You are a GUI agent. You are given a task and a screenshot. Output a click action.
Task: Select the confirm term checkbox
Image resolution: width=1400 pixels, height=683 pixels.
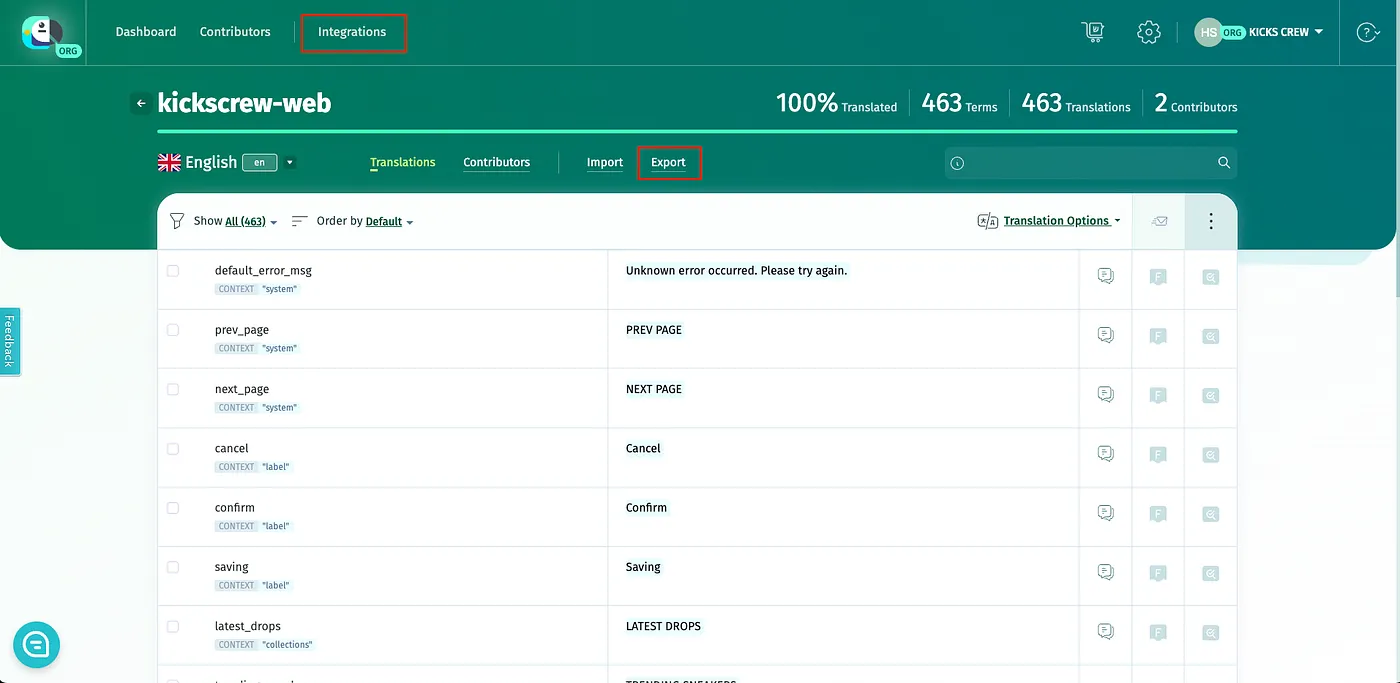coord(173,508)
